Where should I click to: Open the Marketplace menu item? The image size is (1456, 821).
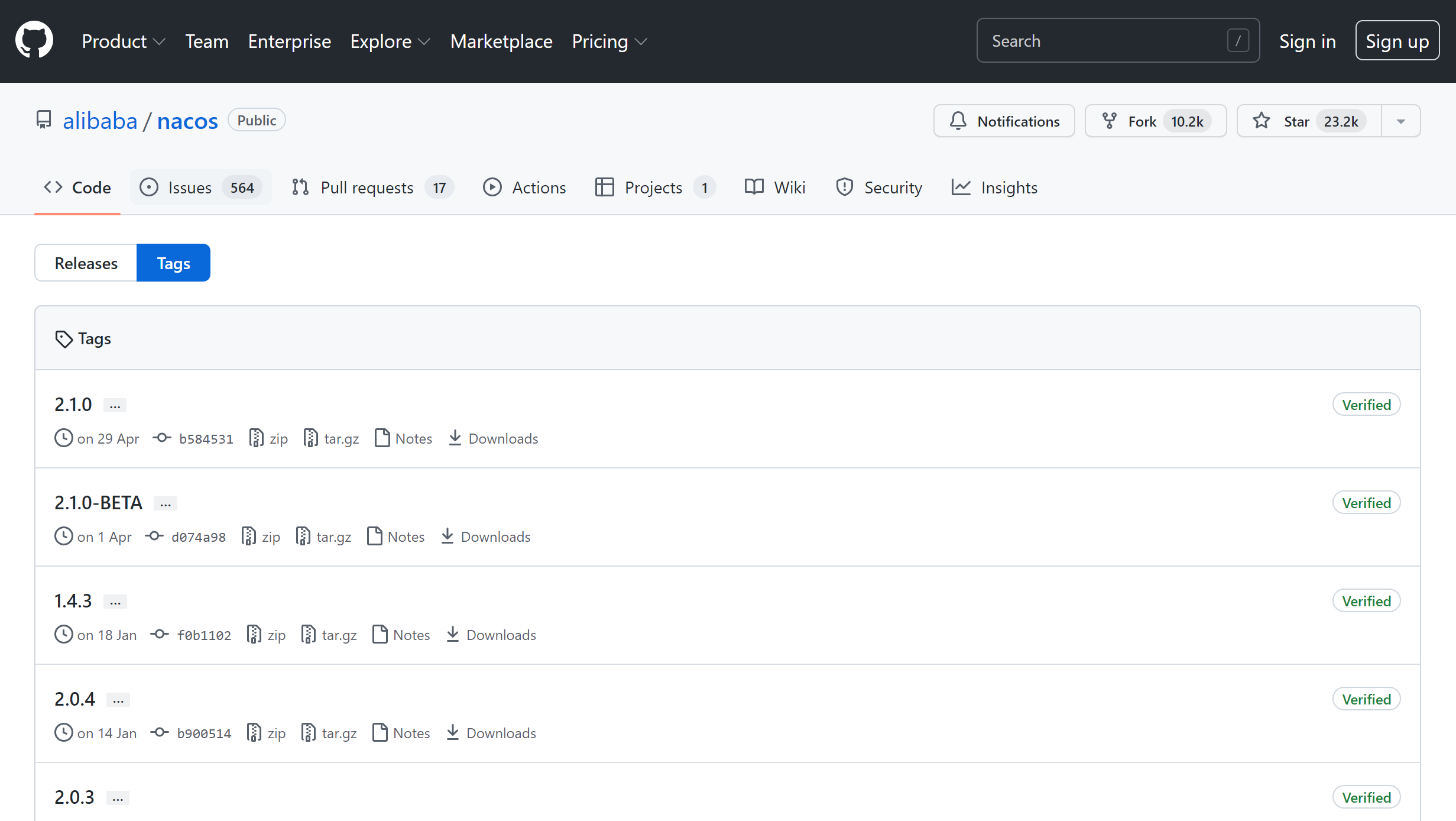point(501,41)
